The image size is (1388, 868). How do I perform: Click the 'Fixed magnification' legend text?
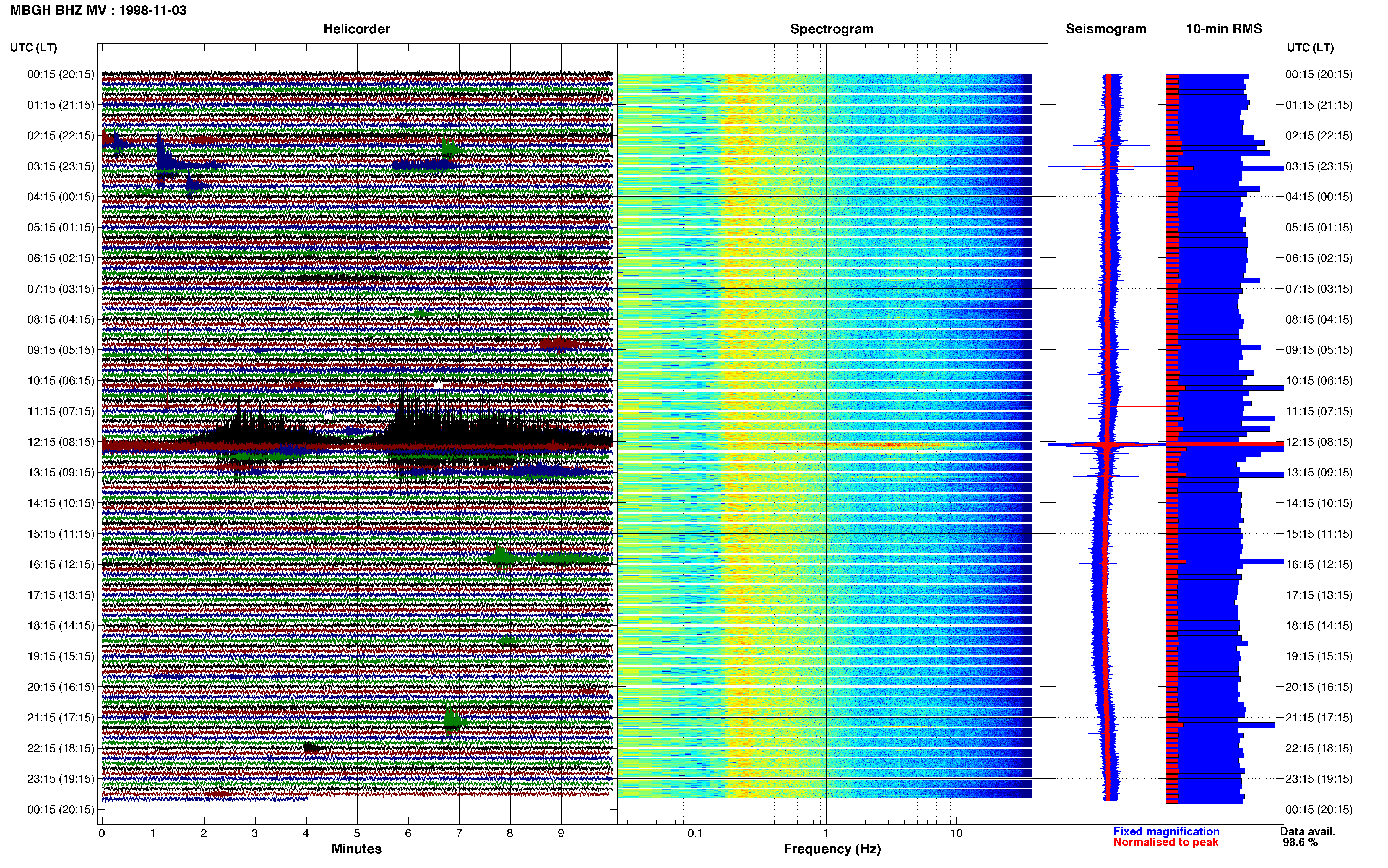tap(1166, 832)
